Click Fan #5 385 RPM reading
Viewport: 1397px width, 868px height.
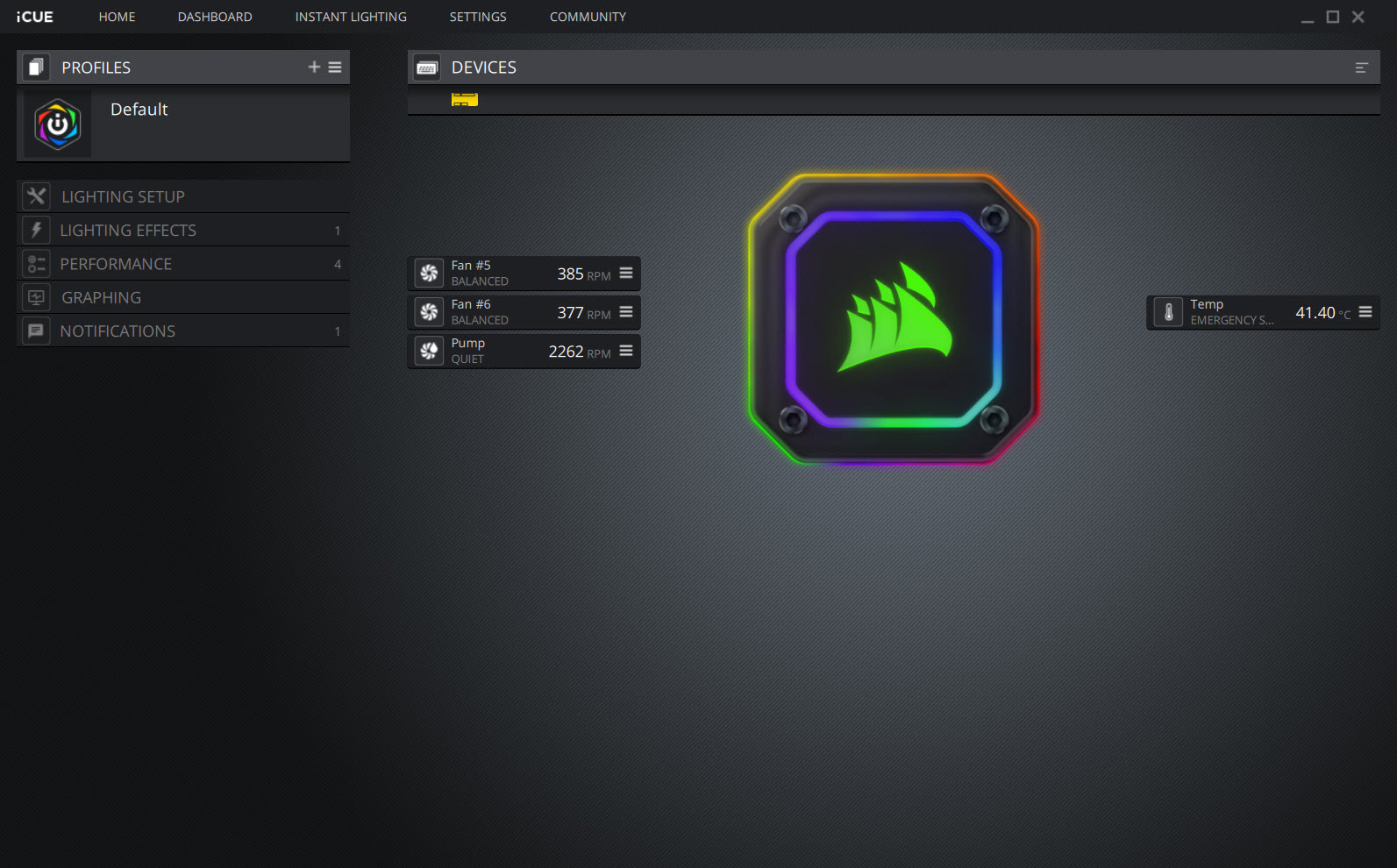(584, 274)
